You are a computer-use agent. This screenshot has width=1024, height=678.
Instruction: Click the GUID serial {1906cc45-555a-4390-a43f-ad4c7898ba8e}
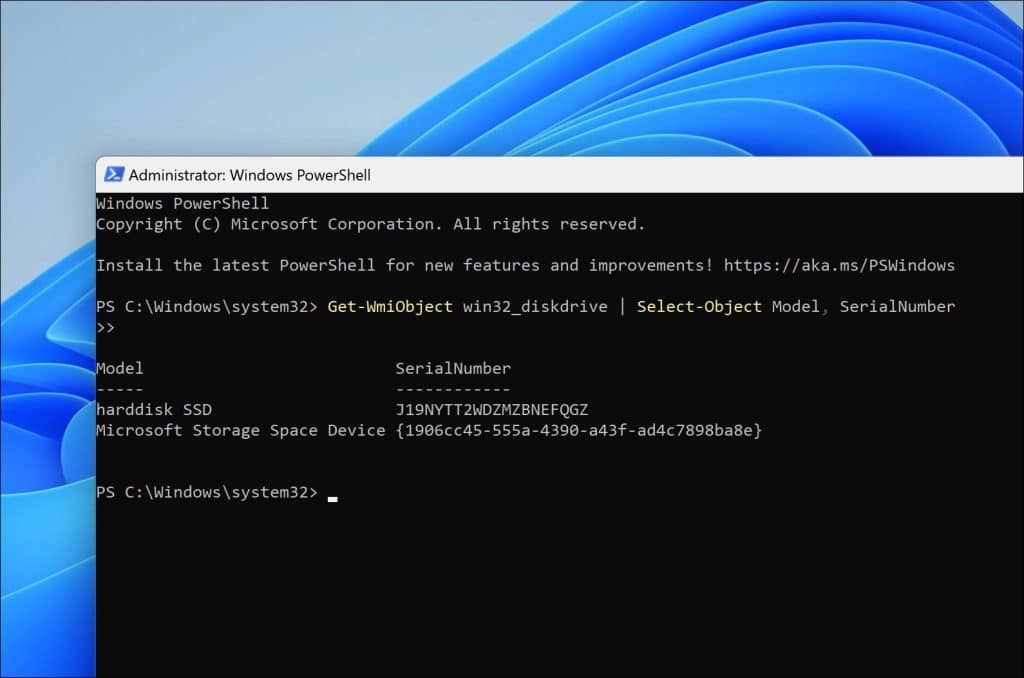579,430
